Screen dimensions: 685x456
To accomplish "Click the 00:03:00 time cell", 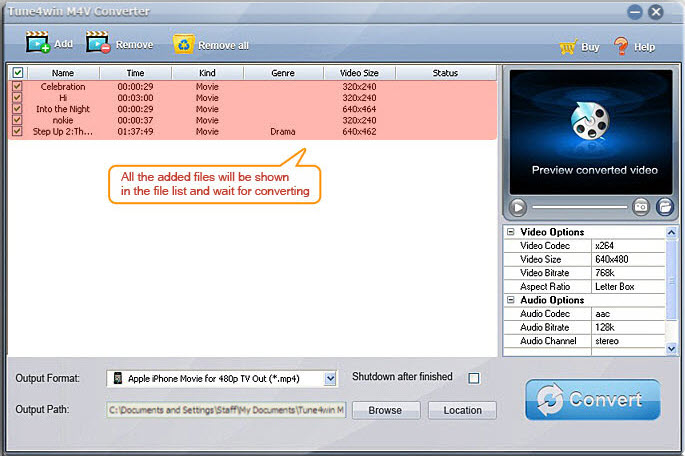I will tap(135, 98).
